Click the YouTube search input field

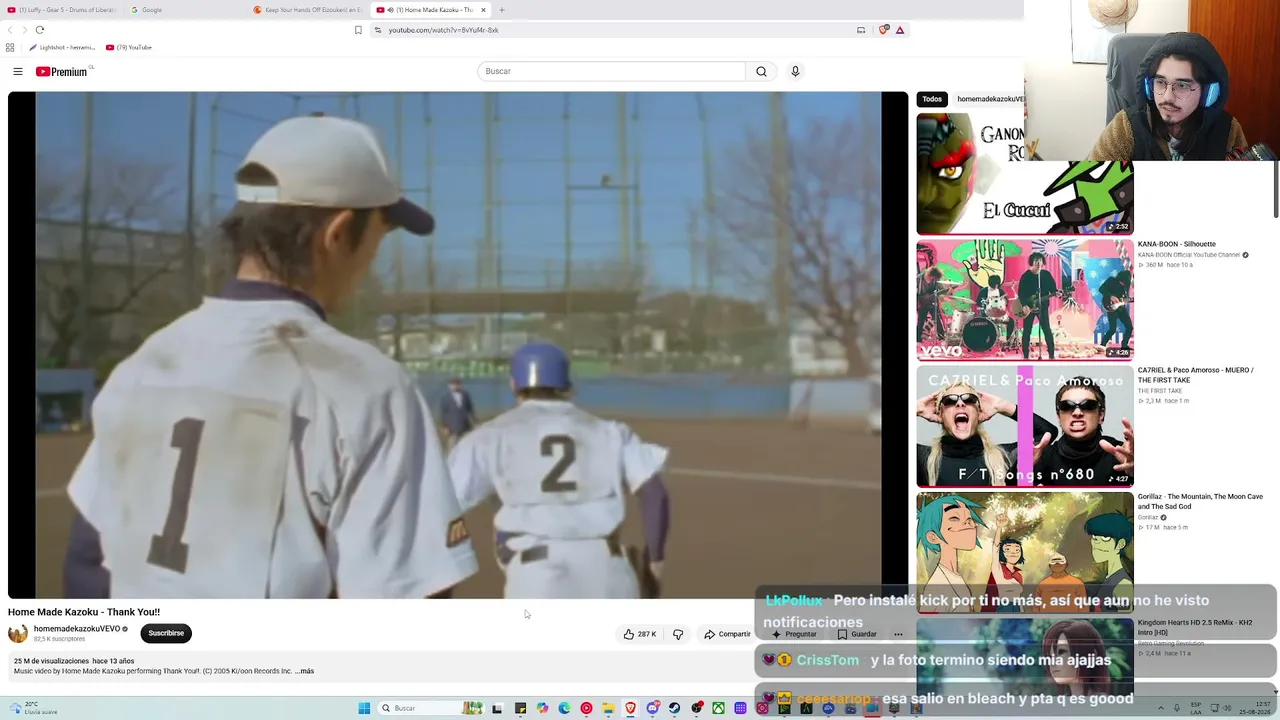pos(611,71)
